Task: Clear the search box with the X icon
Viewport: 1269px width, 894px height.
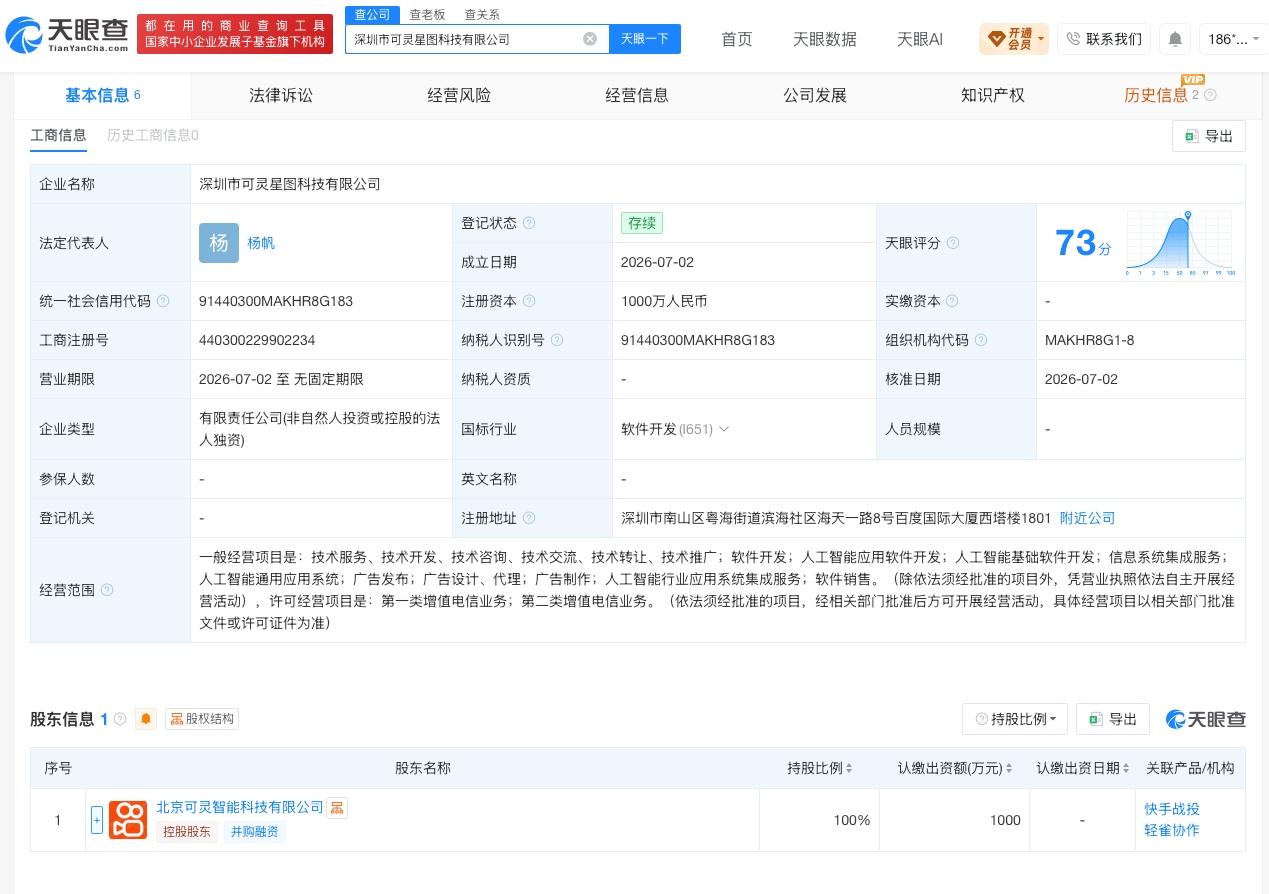Action: coord(590,39)
